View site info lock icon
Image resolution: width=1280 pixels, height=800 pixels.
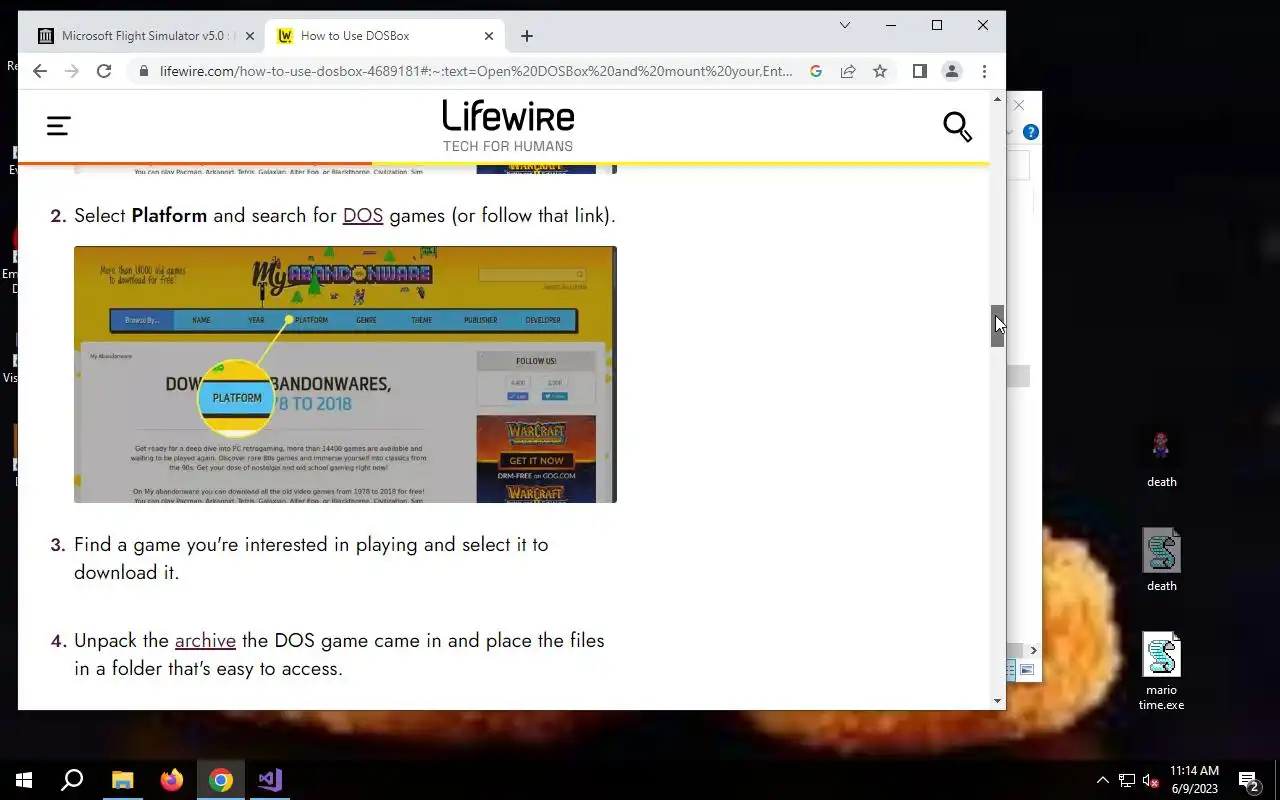[144, 71]
